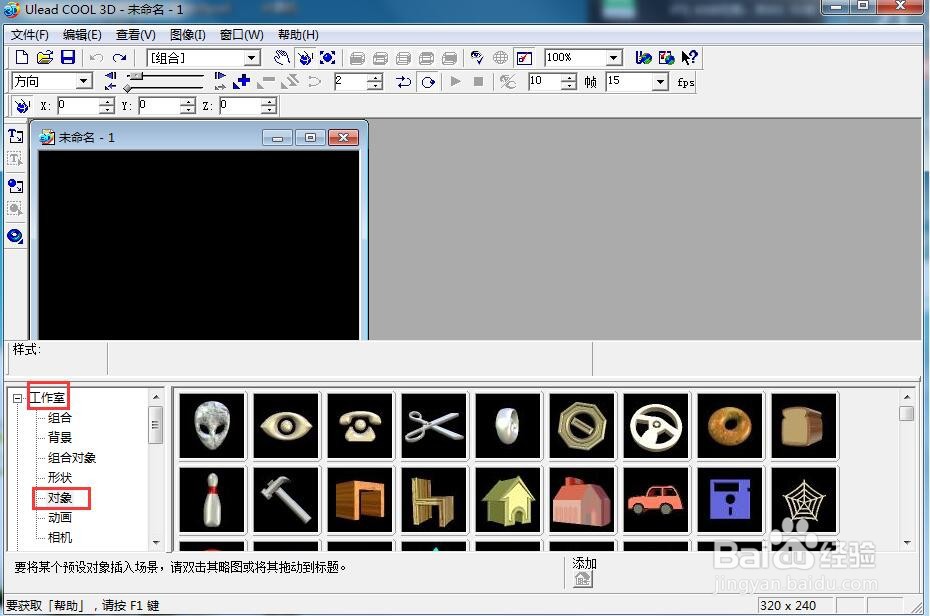
Task: Save the project with the floppy disk icon
Action: click(68, 58)
